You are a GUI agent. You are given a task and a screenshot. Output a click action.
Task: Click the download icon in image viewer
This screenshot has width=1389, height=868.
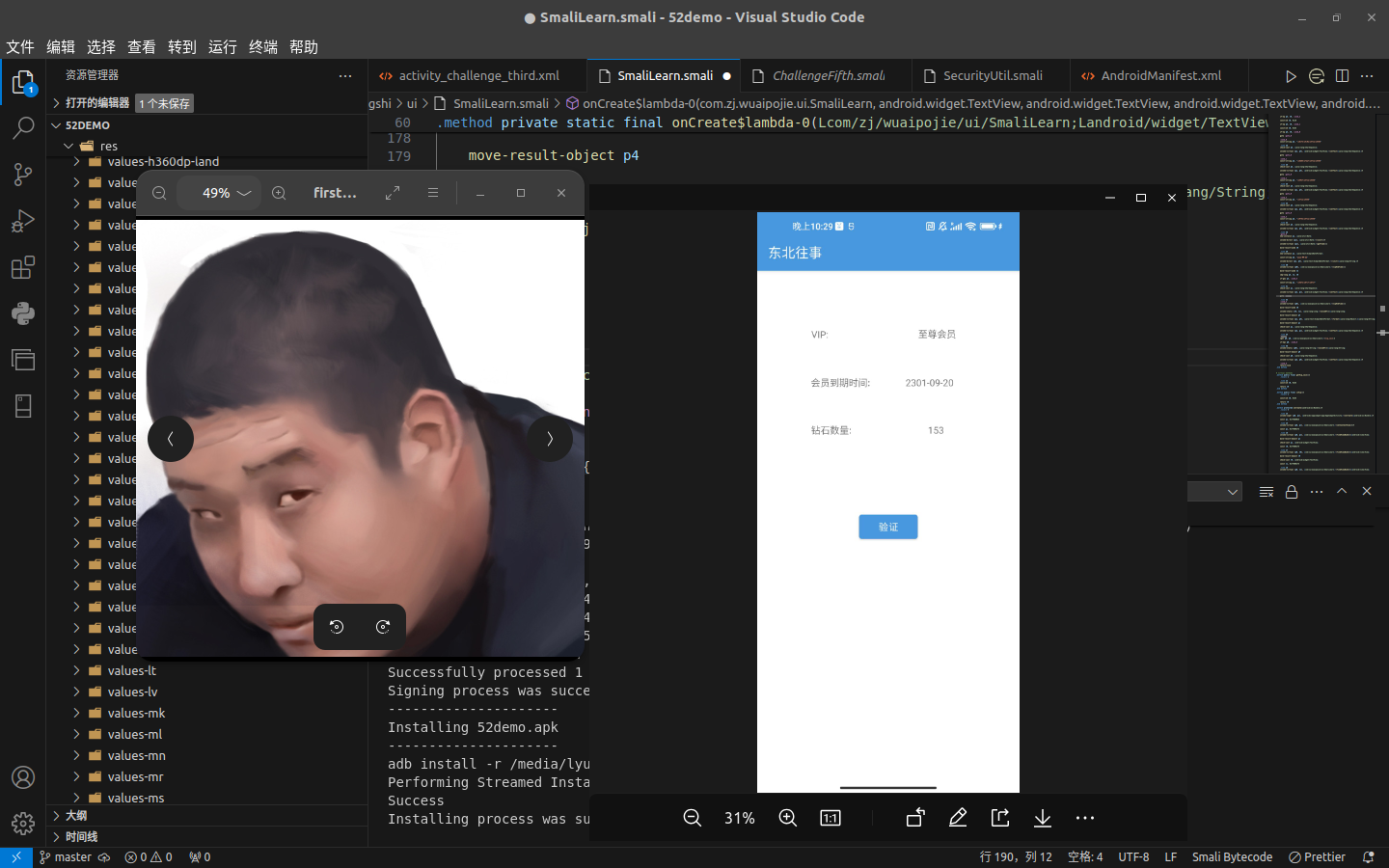[x=1043, y=818]
